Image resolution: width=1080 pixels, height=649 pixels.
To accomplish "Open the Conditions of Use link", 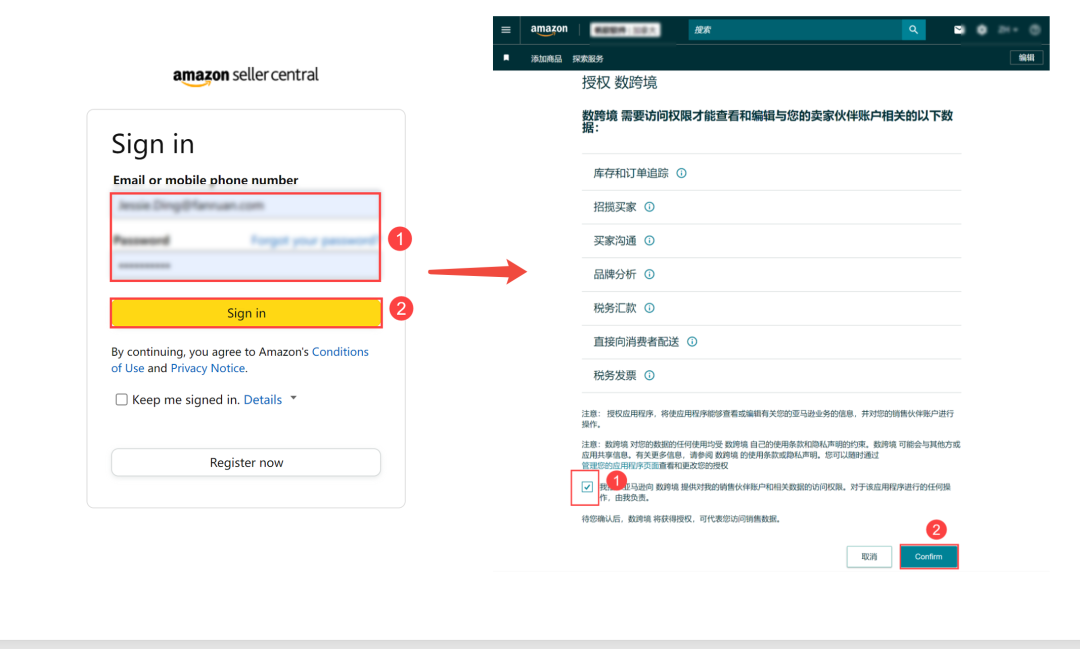I will coord(240,360).
